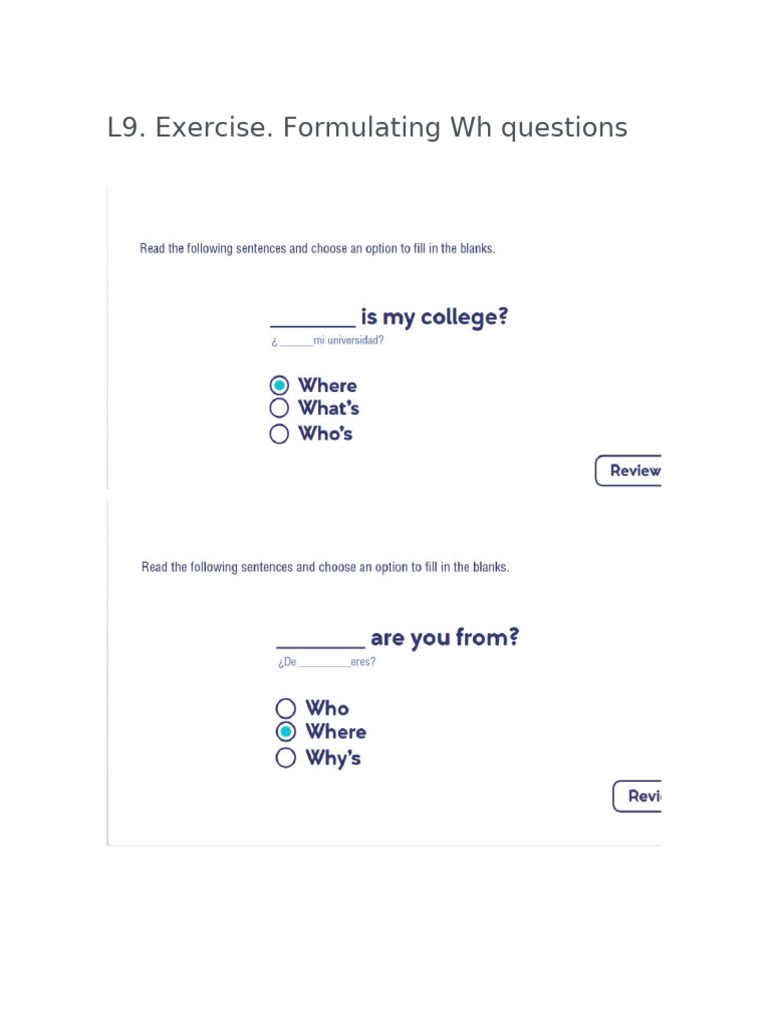Select the "Who" radio option
Screen dimensions: 768x1024
click(x=286, y=708)
